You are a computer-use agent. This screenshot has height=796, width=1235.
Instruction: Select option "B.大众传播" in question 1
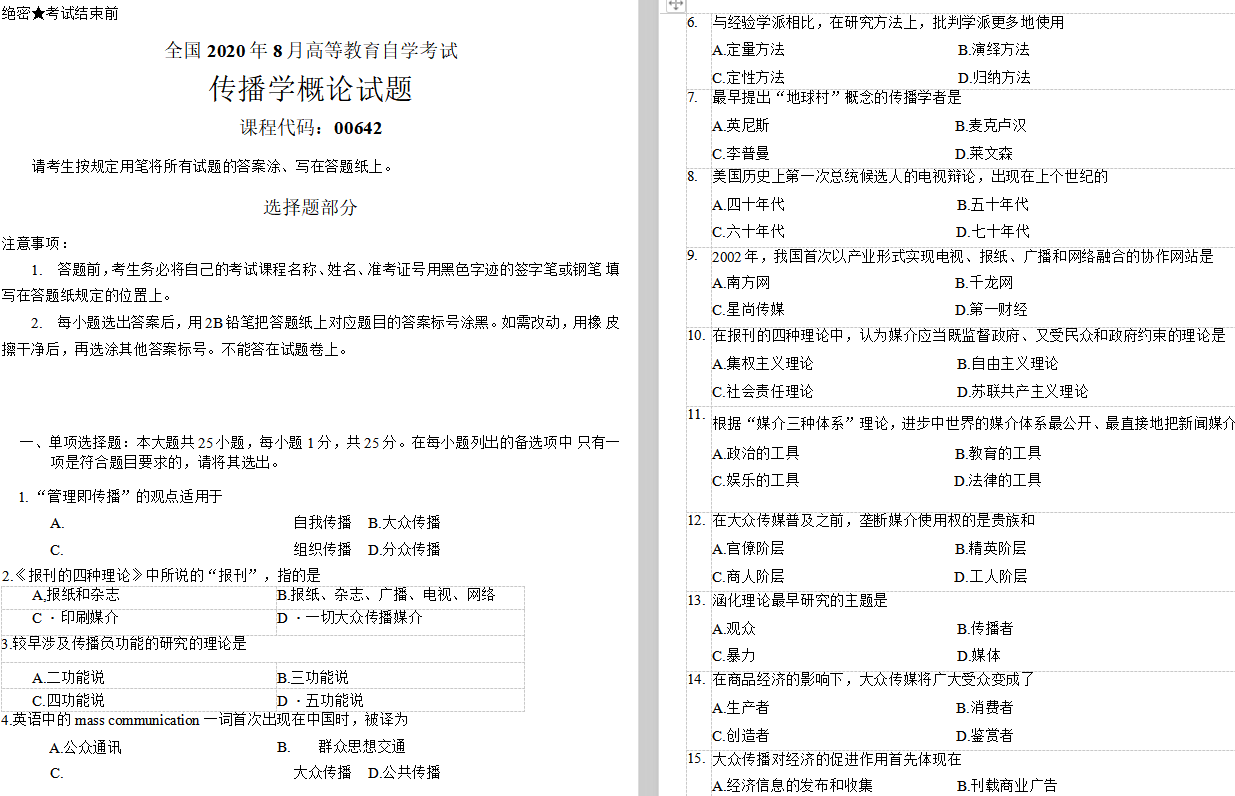coord(404,522)
